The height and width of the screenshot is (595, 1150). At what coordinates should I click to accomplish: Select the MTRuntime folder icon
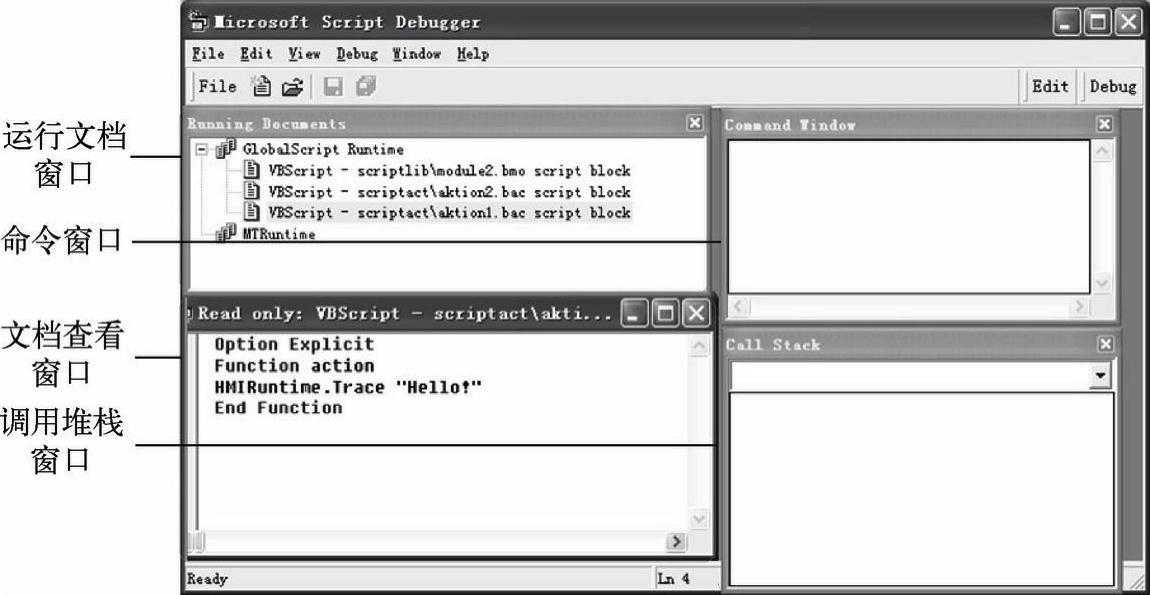224,235
